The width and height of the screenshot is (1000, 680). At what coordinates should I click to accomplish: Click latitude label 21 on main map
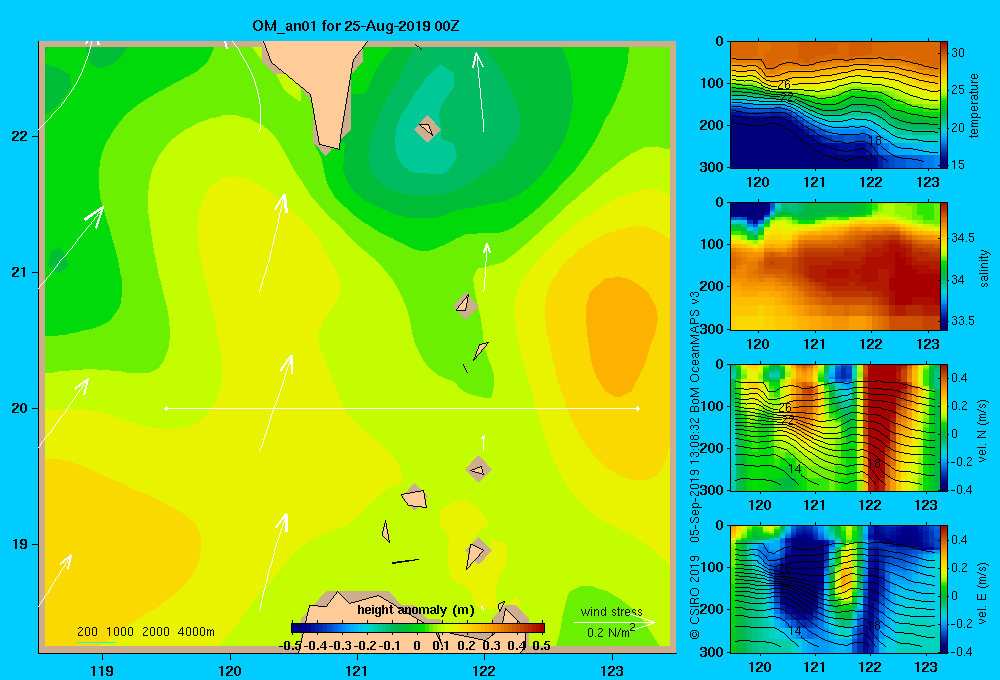click(20, 272)
